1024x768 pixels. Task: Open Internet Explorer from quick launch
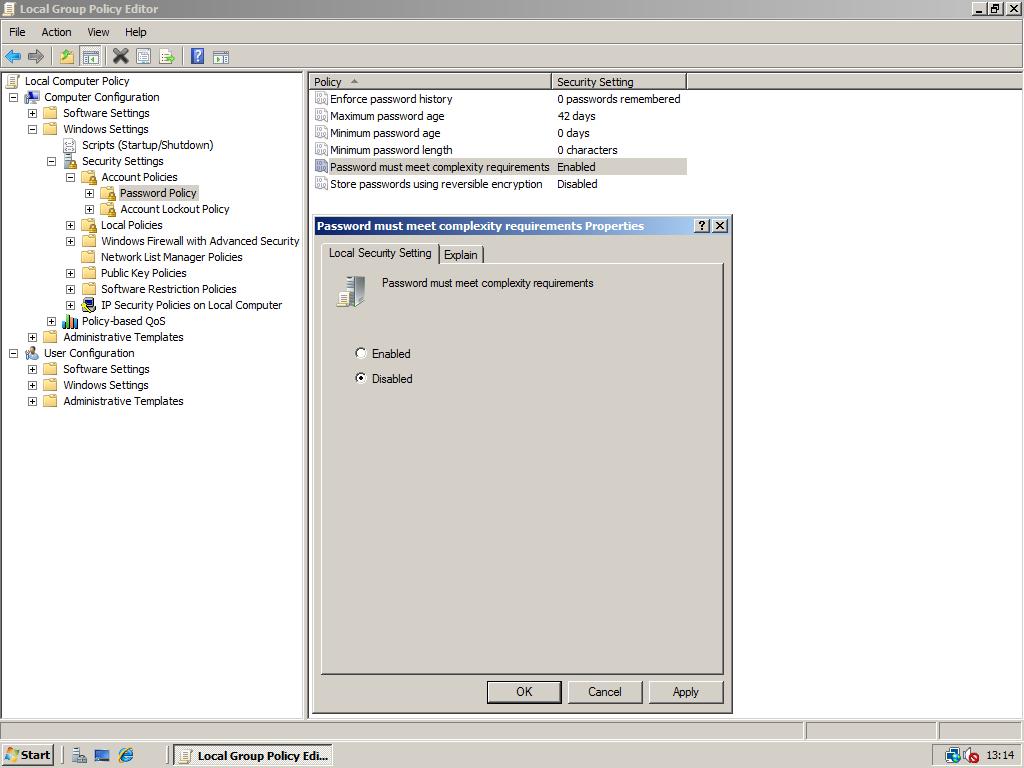tap(126, 755)
